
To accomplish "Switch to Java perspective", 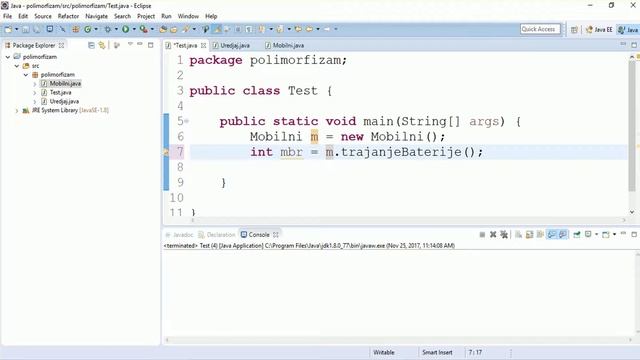I will click(628, 29).
